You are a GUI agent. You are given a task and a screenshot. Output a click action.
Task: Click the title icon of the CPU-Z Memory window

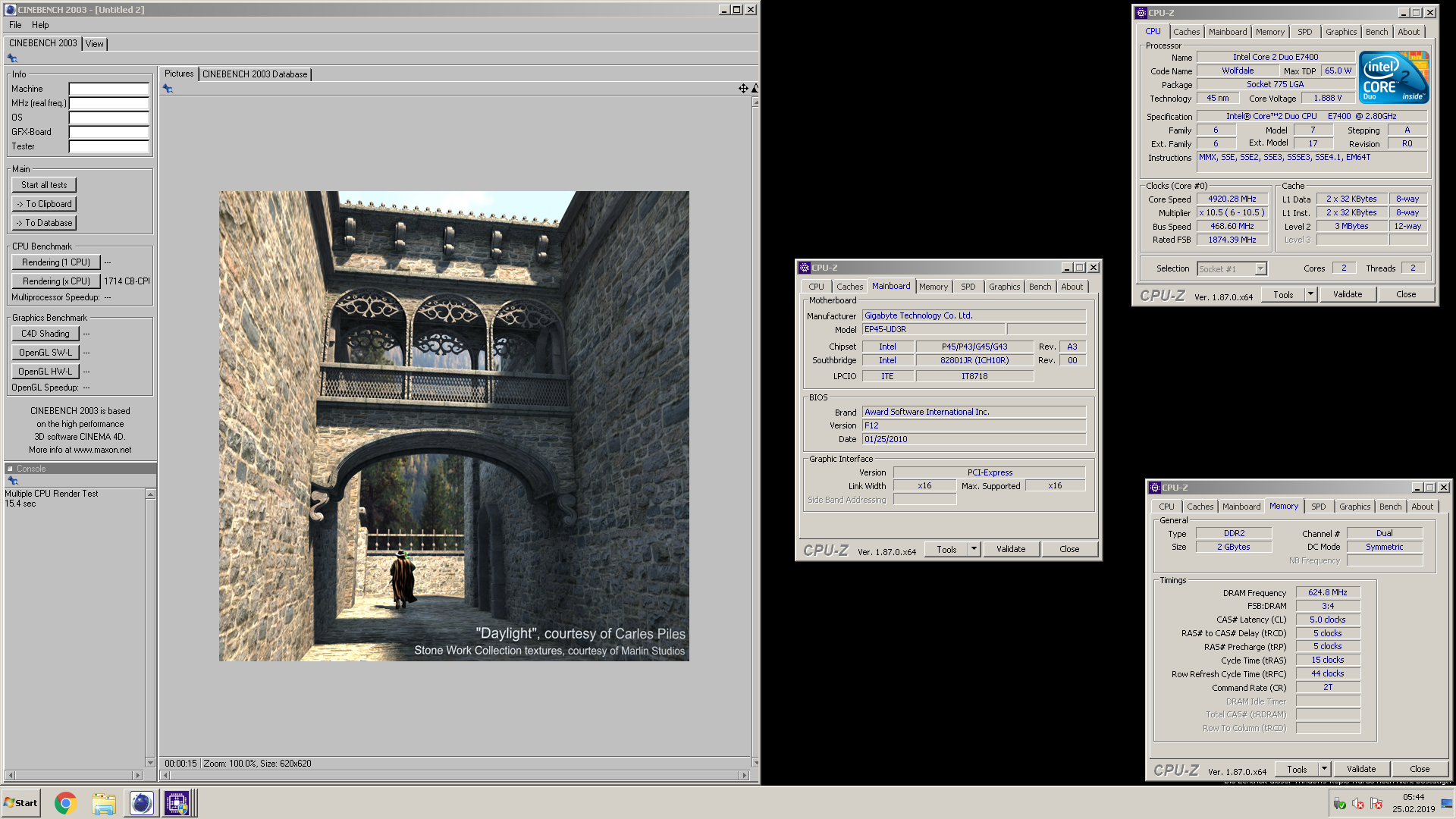[x=1155, y=488]
